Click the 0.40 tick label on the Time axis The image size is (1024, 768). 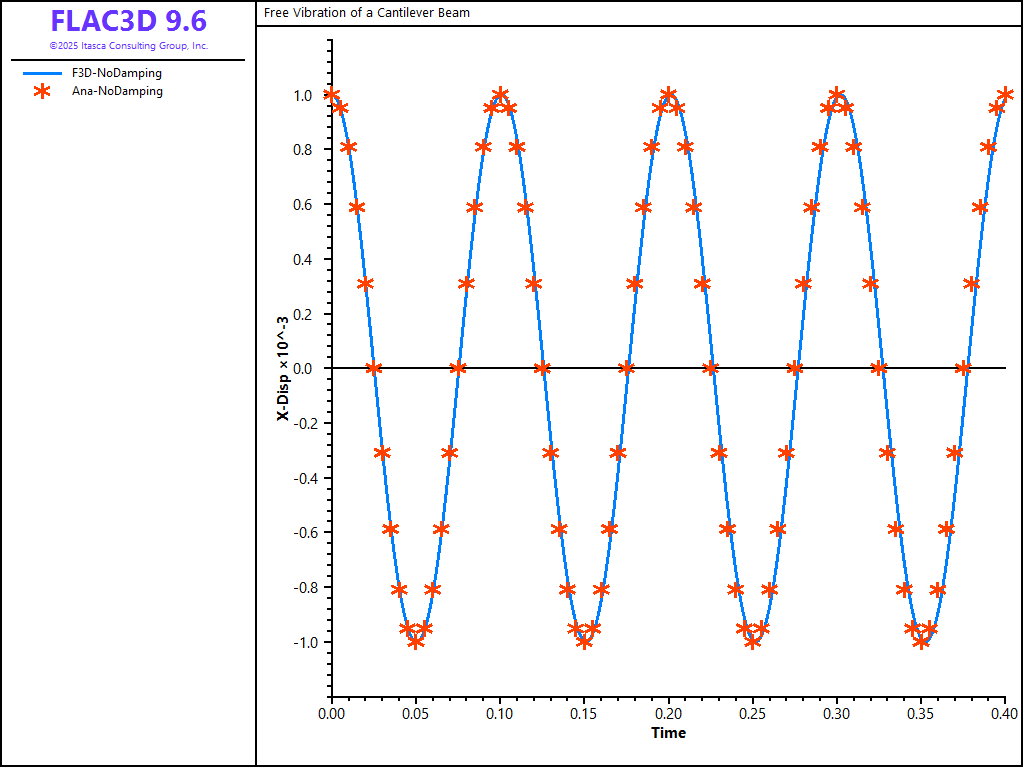1004,714
